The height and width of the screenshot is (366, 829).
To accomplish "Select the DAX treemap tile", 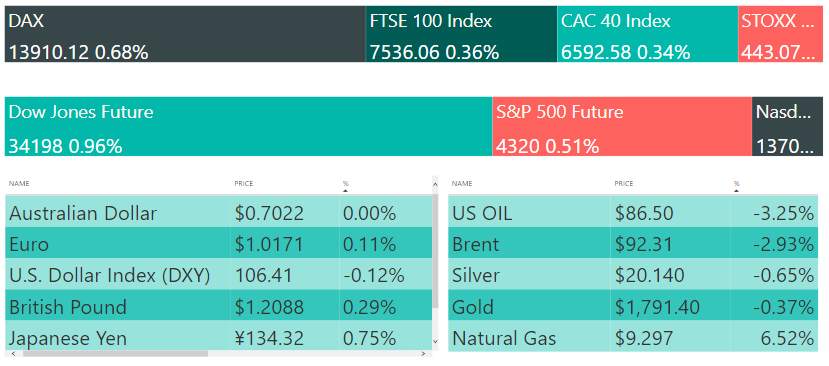I will coord(185,34).
